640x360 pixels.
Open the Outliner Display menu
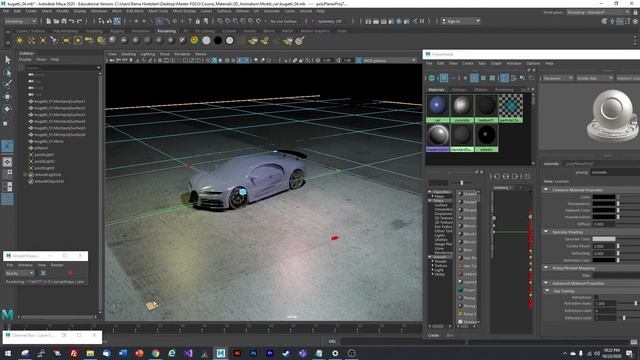pos(25,60)
